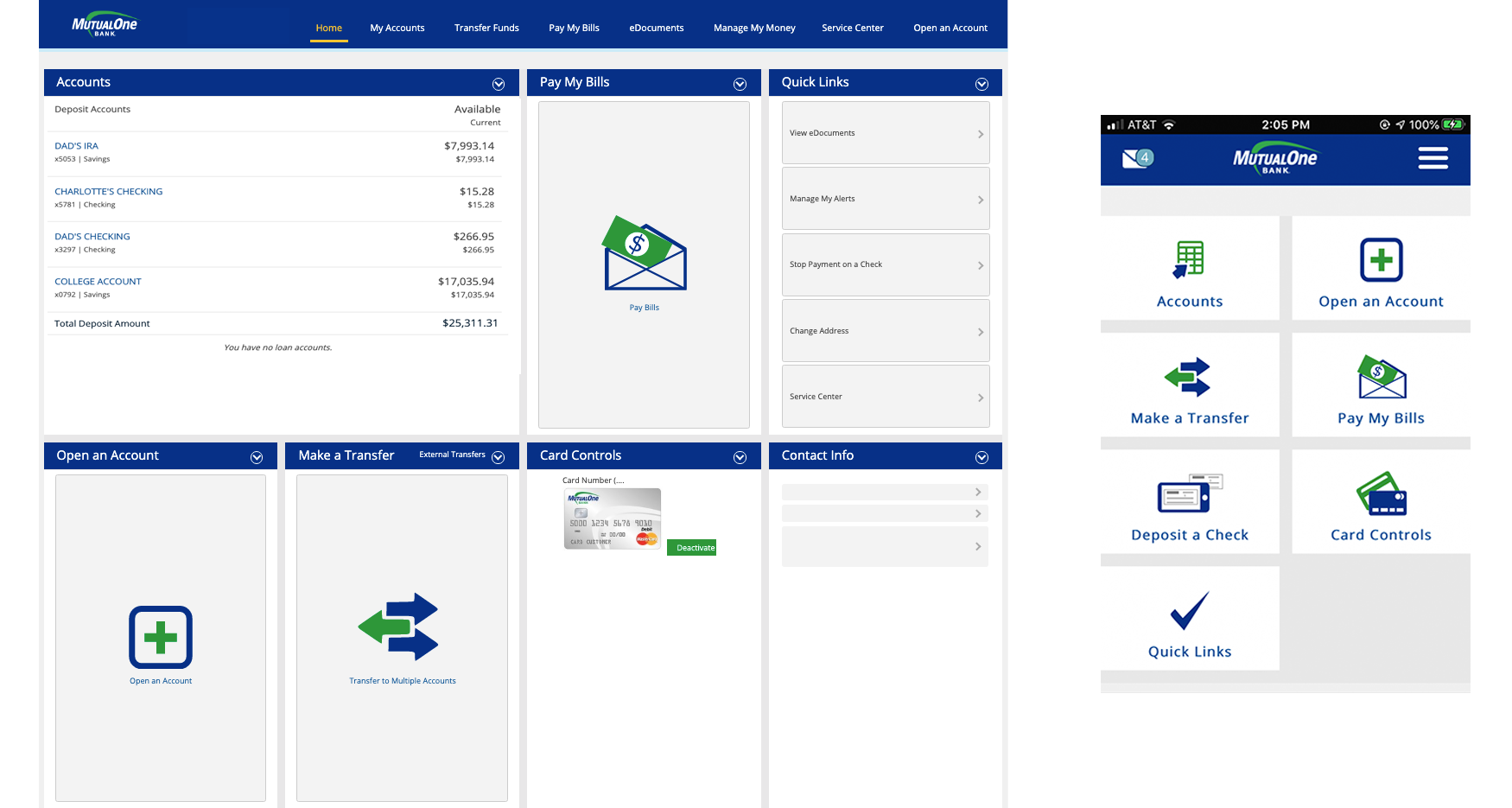Open the mobile hamburger navigation menu
Viewport: 1512px width, 808px height.
pos(1433,158)
